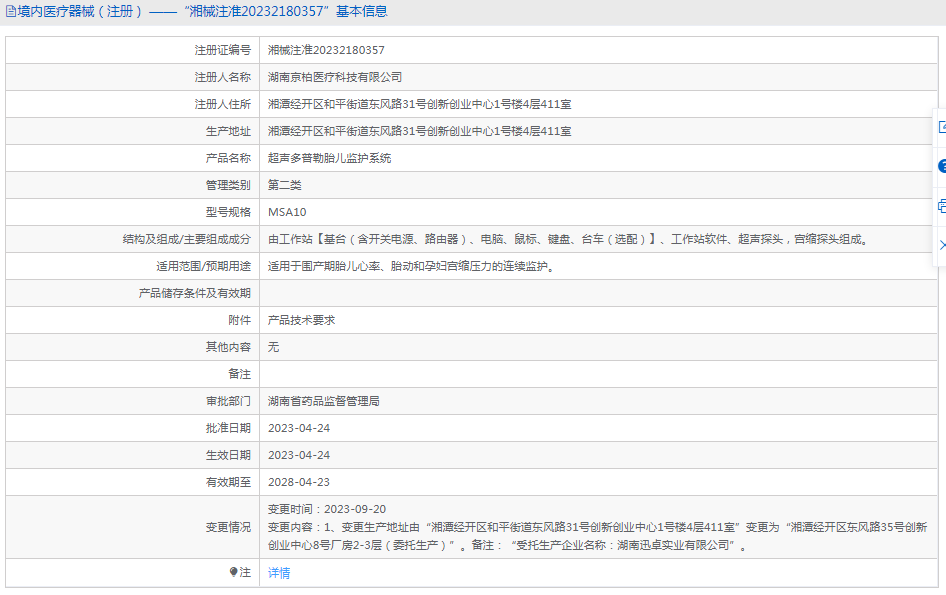
Task: Click the document icon before the page title
Action: click(x=11, y=11)
